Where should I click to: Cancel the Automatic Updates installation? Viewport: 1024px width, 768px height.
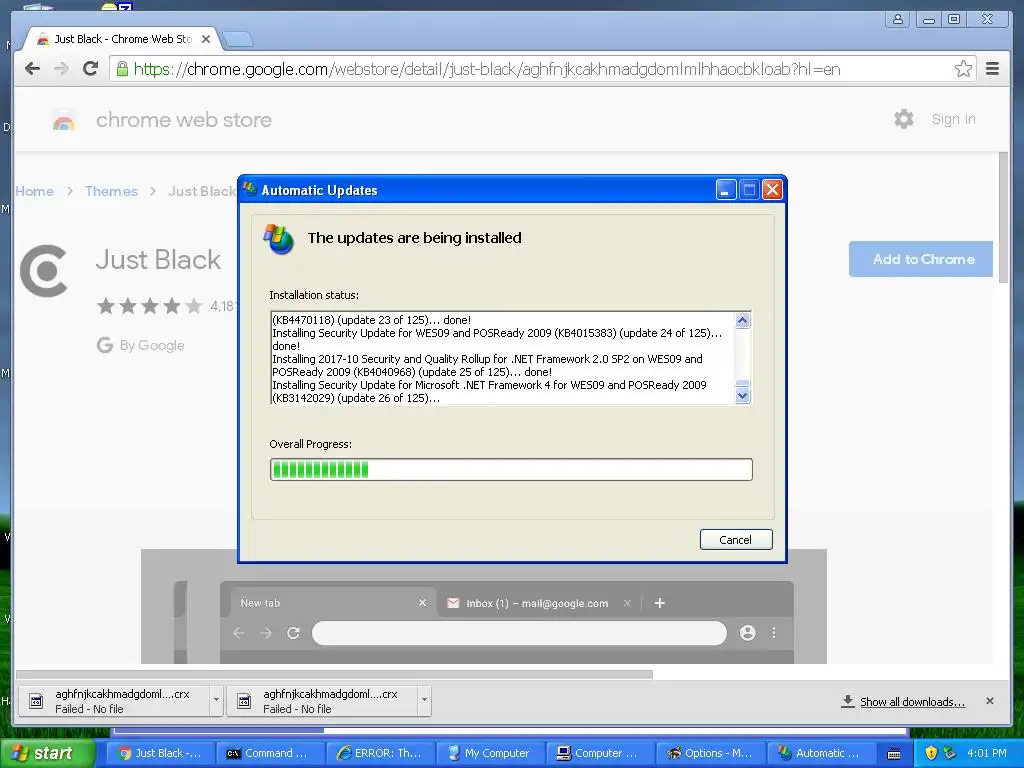[x=736, y=539]
